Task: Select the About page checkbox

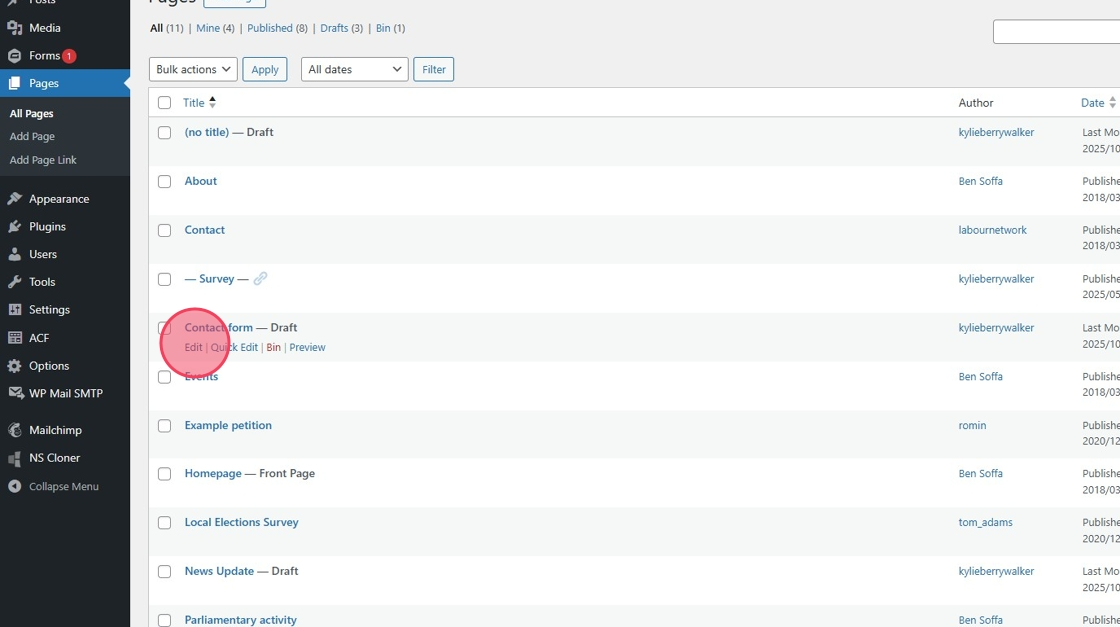Action: click(x=164, y=181)
